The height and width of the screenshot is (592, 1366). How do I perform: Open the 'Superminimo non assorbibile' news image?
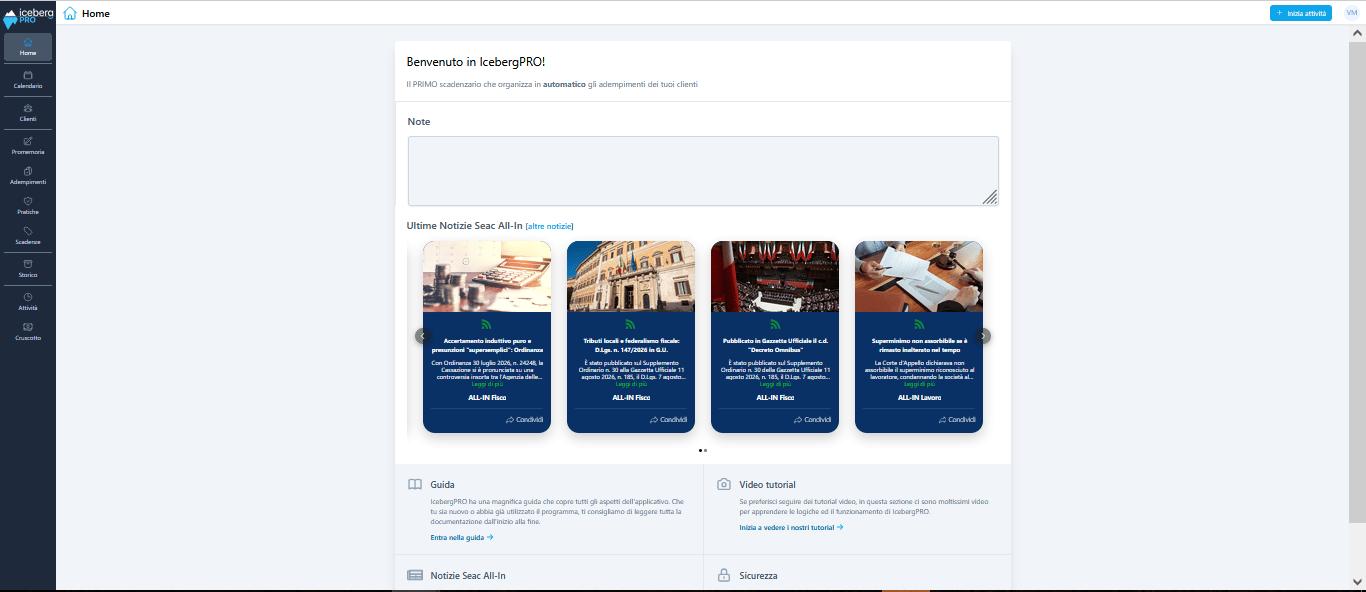point(919,276)
